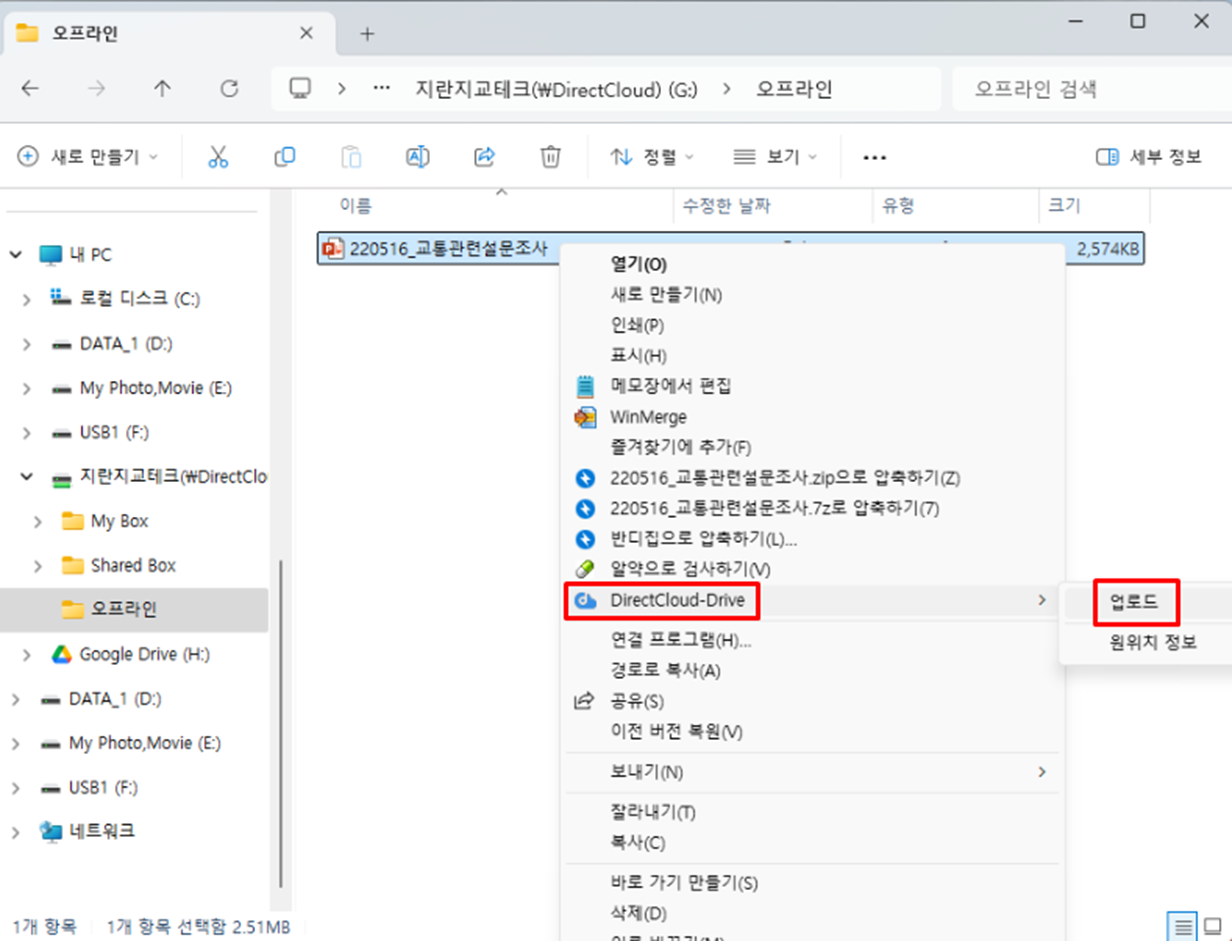
Task: Open the See more ellipsis toolbar menu
Action: pos(875,157)
